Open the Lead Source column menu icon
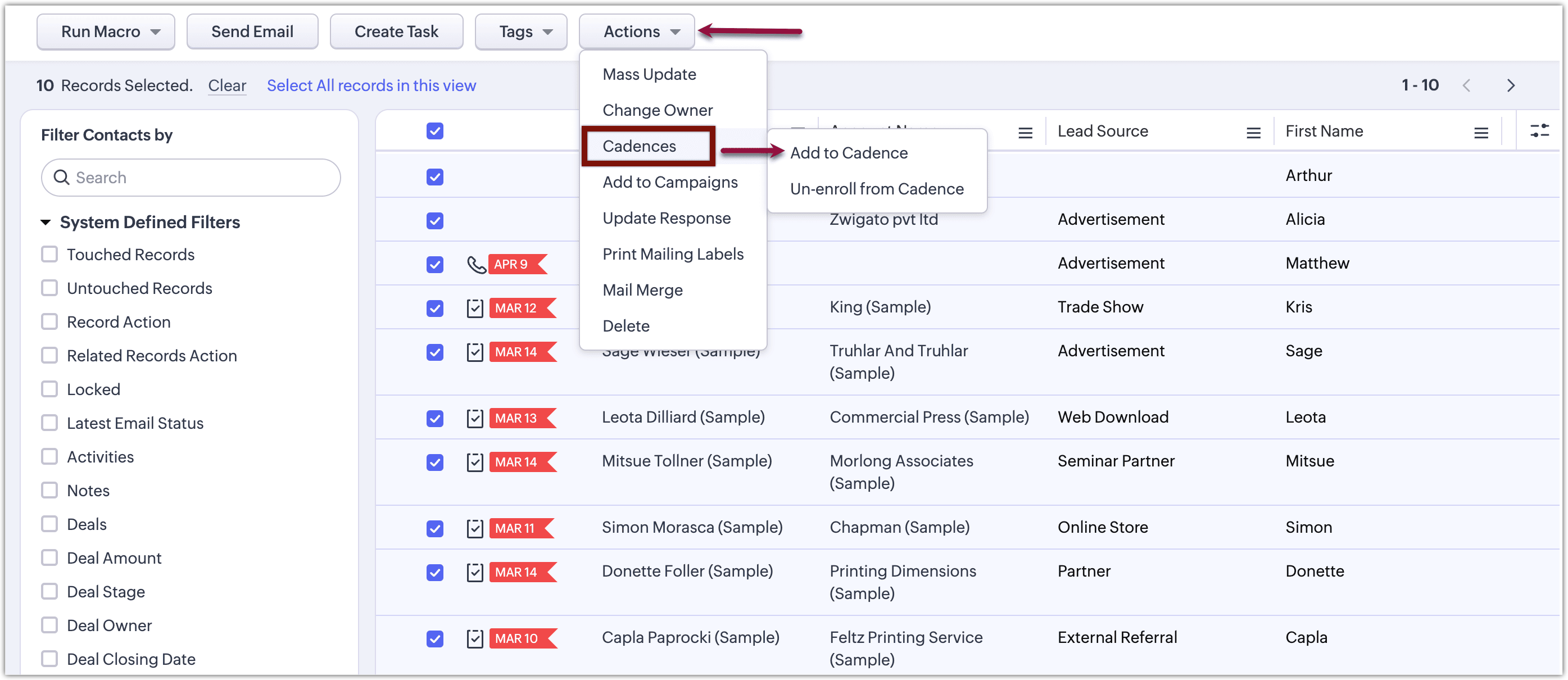 (x=1253, y=132)
